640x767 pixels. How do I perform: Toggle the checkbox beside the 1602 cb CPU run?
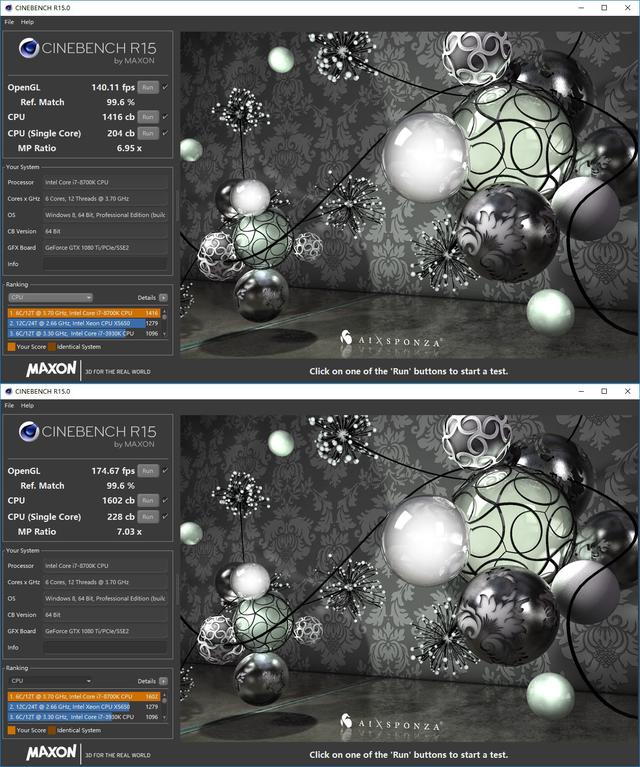click(165, 500)
